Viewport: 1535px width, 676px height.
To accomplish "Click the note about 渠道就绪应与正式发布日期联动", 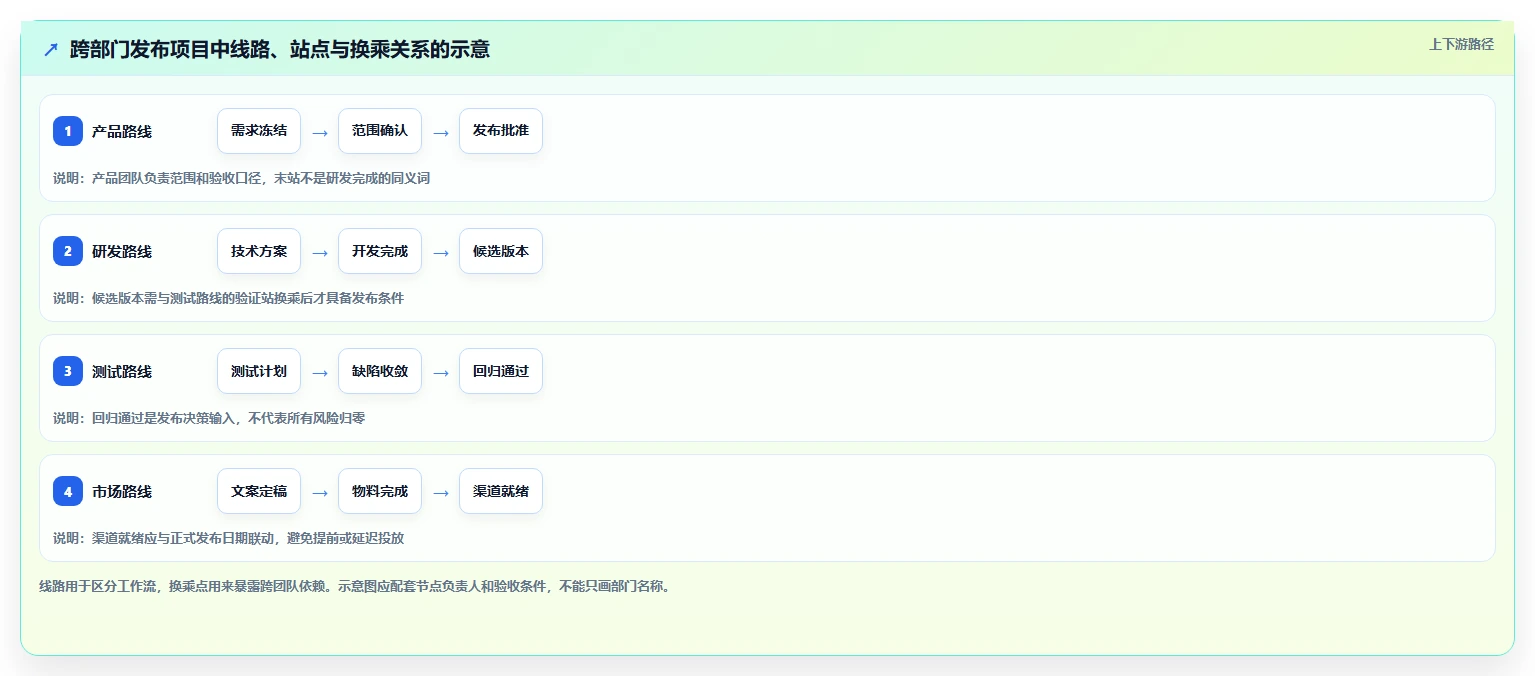I will tap(228, 538).
